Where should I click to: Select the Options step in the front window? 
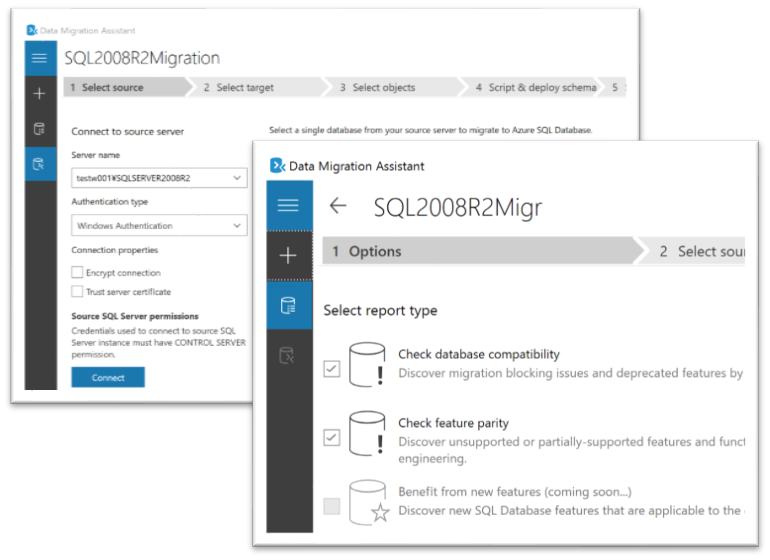point(368,252)
